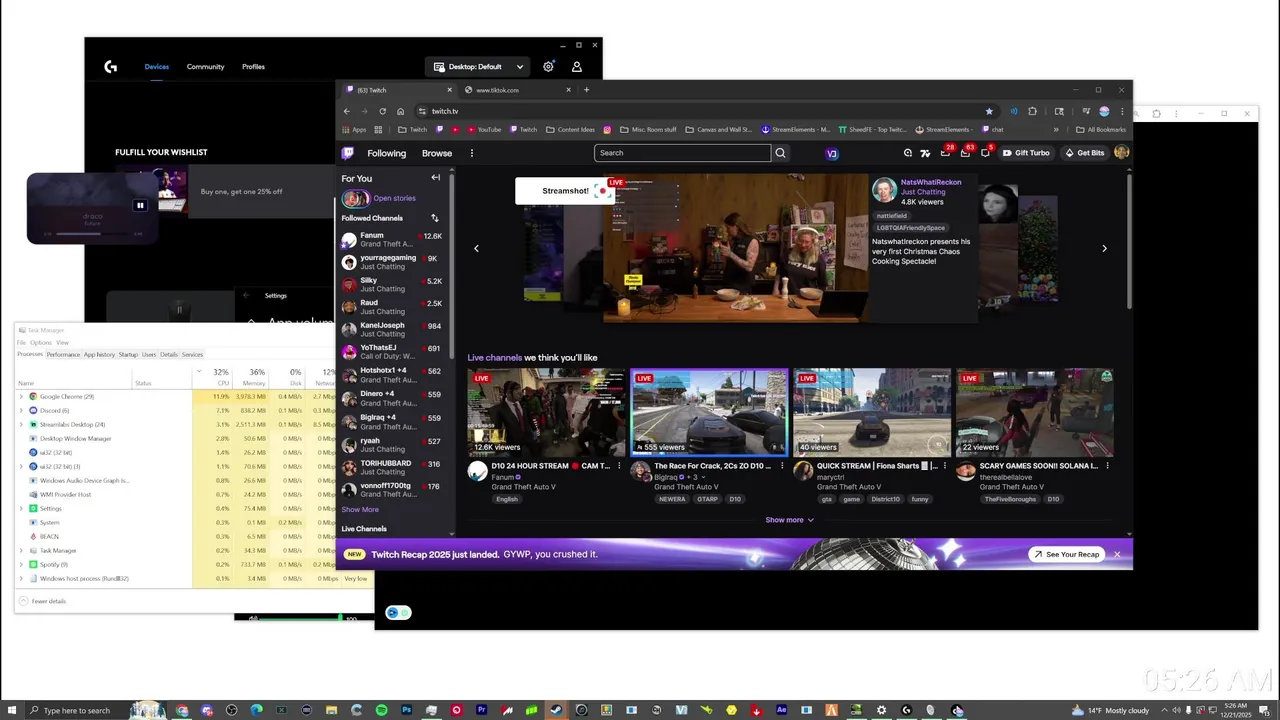This screenshot has height=720, width=1280.
Task: Go back in Chrome browser
Action: point(347,111)
